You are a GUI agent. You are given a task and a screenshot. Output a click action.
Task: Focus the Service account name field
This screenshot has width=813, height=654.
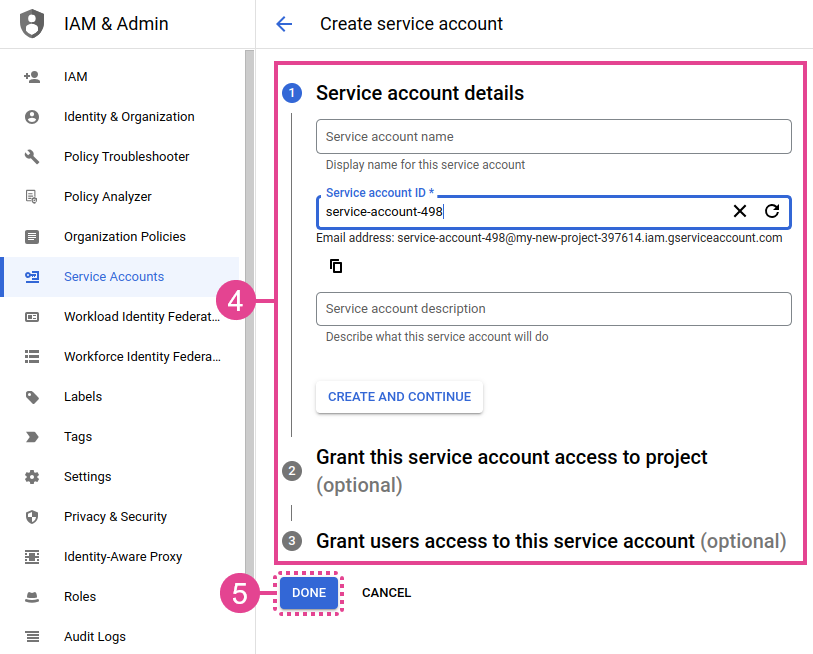point(554,136)
